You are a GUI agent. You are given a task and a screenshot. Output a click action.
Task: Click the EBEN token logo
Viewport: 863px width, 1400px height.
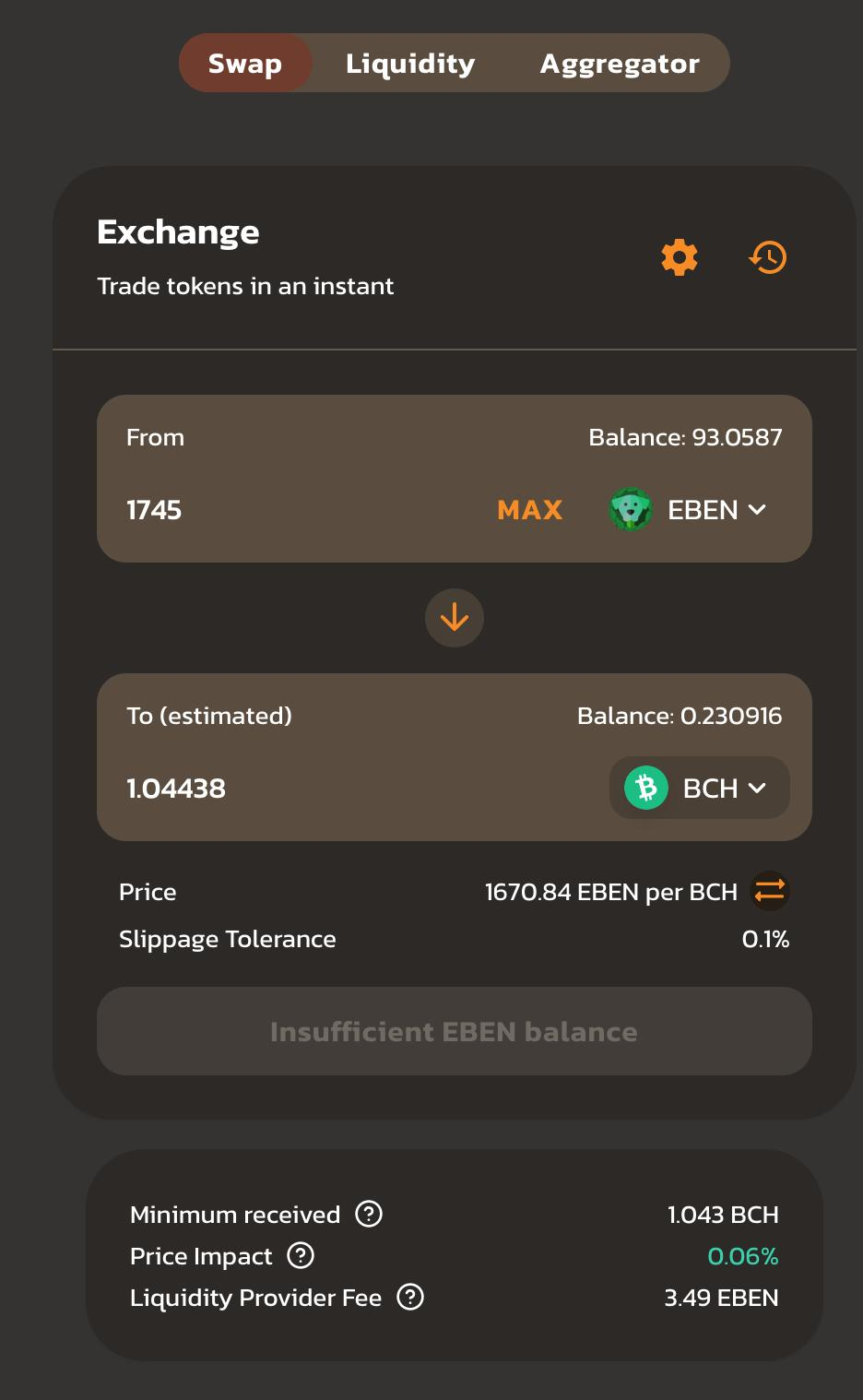tap(632, 509)
